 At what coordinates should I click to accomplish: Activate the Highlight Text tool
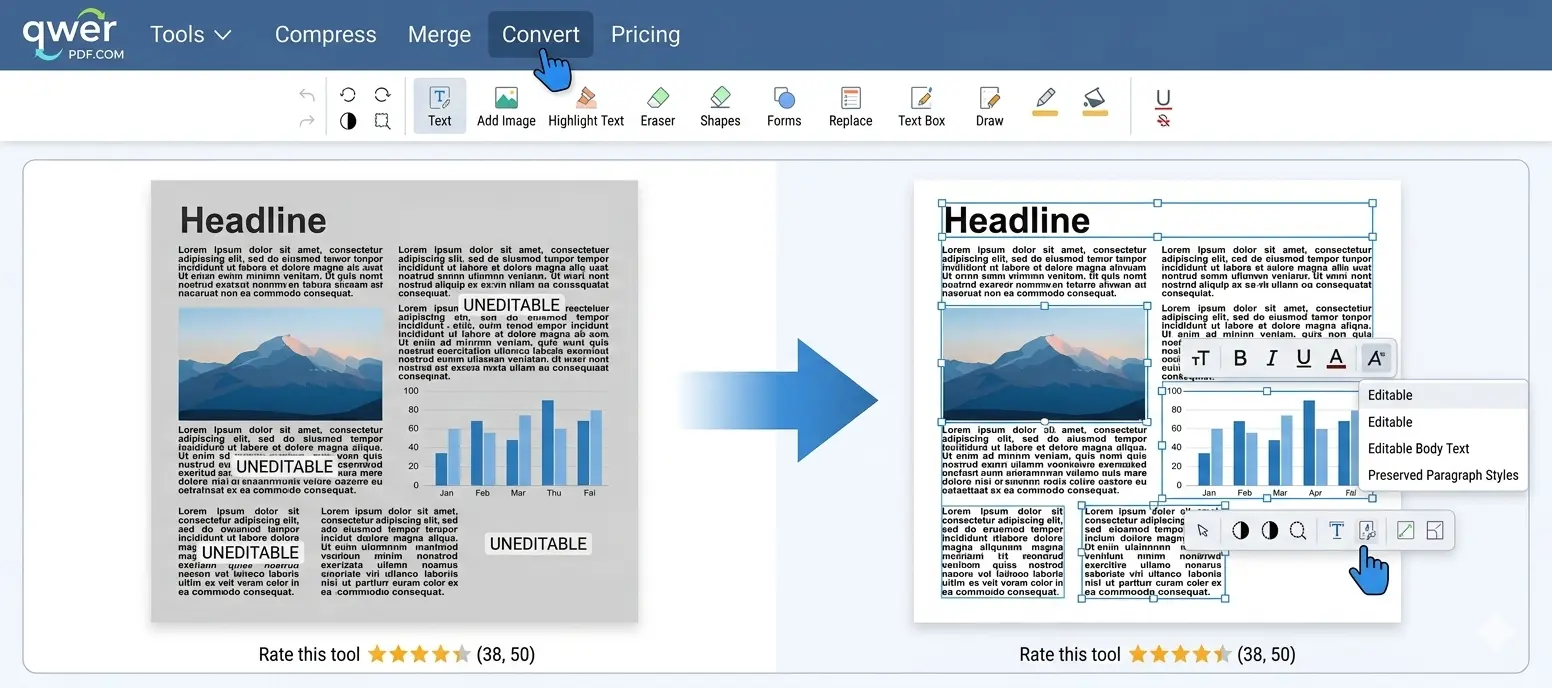pos(586,106)
